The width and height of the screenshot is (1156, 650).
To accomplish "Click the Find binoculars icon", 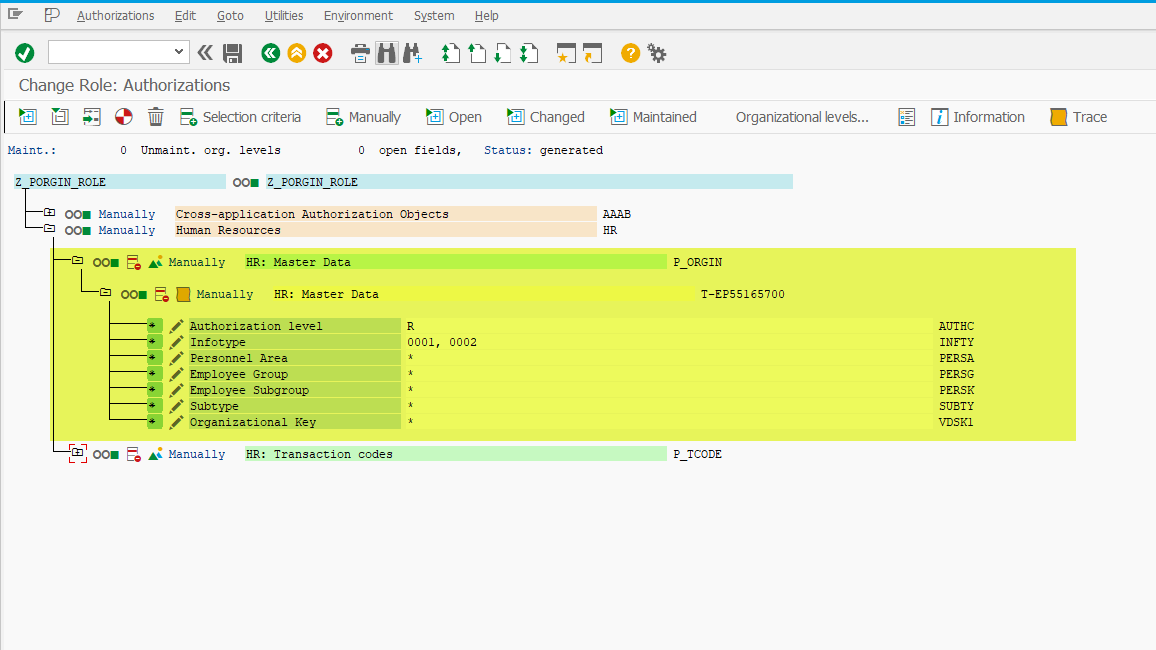I will point(386,53).
